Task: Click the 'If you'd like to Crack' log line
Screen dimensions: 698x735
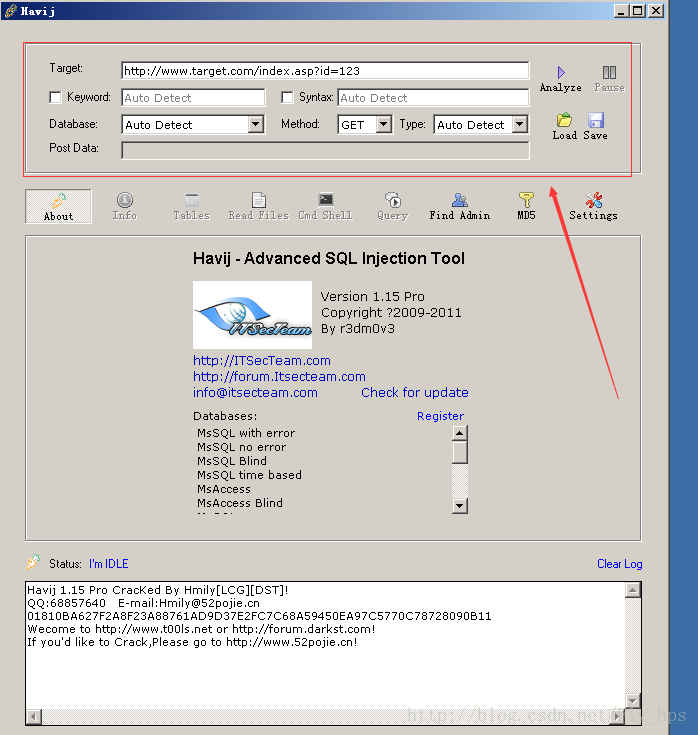Action: (x=192, y=642)
